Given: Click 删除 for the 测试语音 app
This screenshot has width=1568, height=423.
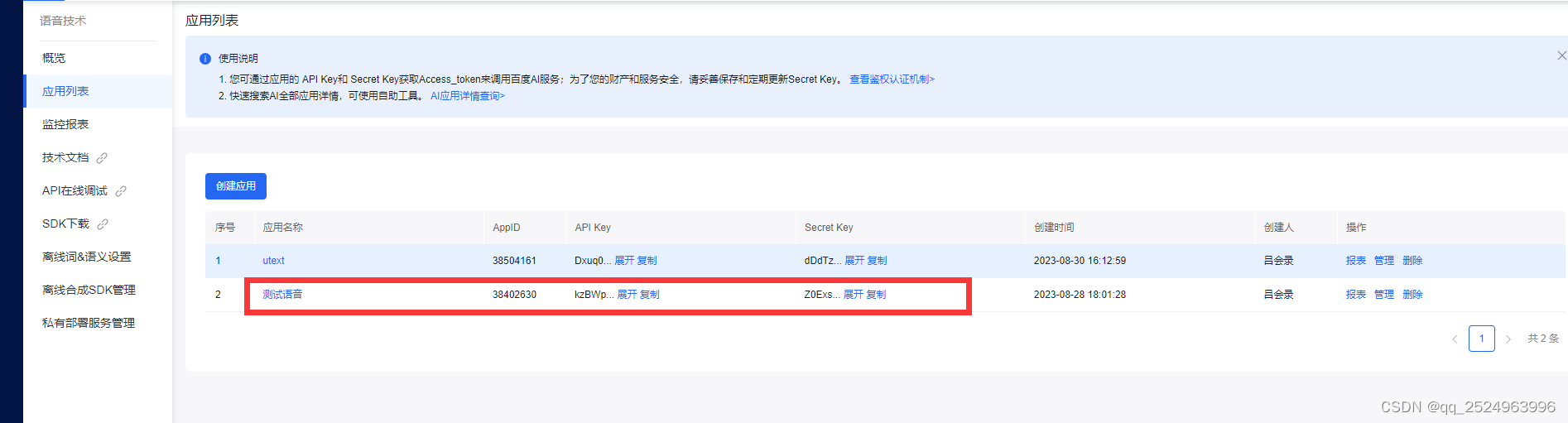Looking at the screenshot, I should point(1412,295).
